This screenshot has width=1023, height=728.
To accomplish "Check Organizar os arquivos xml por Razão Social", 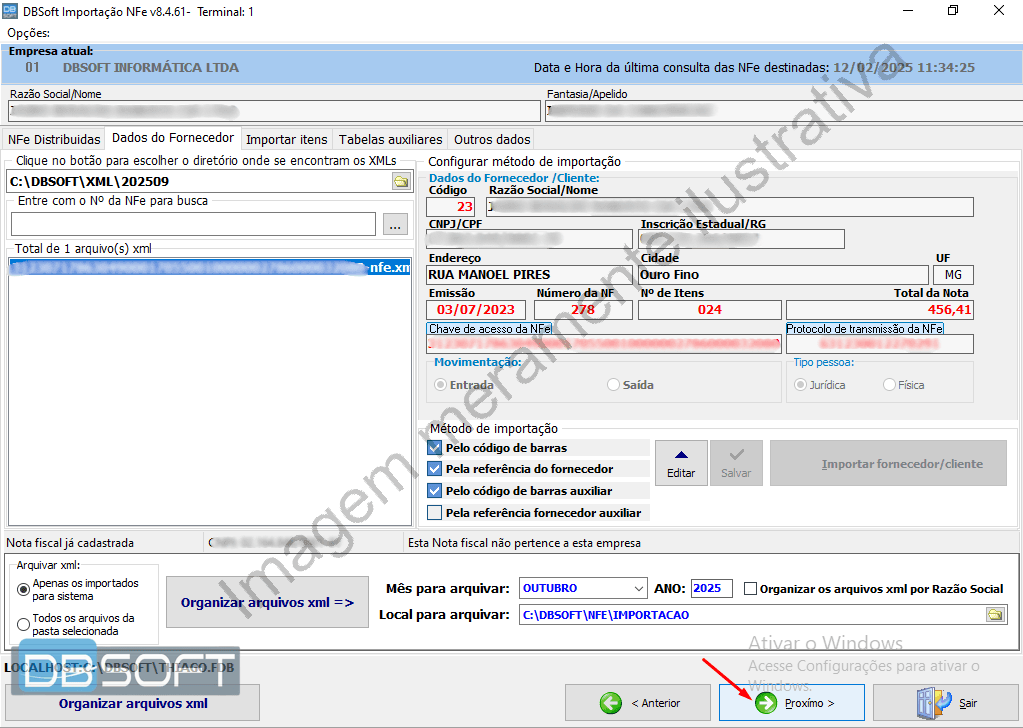I will point(751,589).
